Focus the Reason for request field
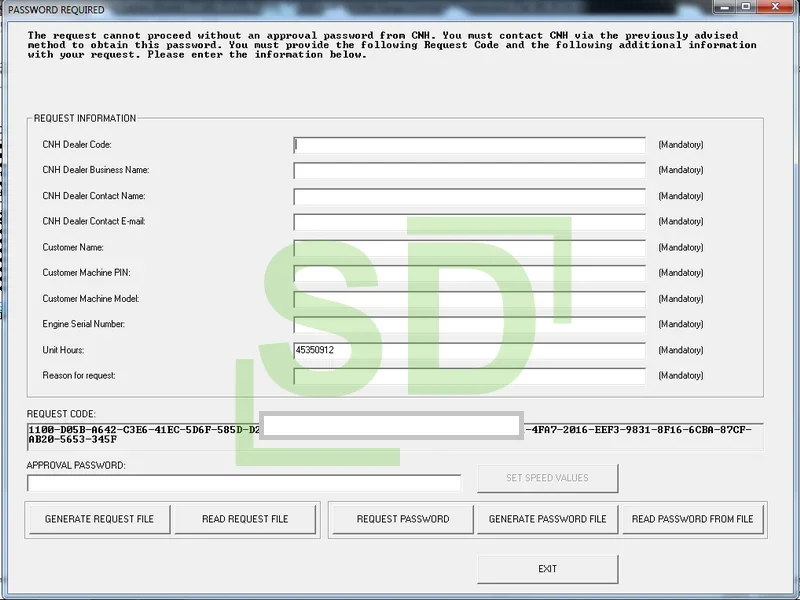This screenshot has width=800, height=600. (x=470, y=376)
